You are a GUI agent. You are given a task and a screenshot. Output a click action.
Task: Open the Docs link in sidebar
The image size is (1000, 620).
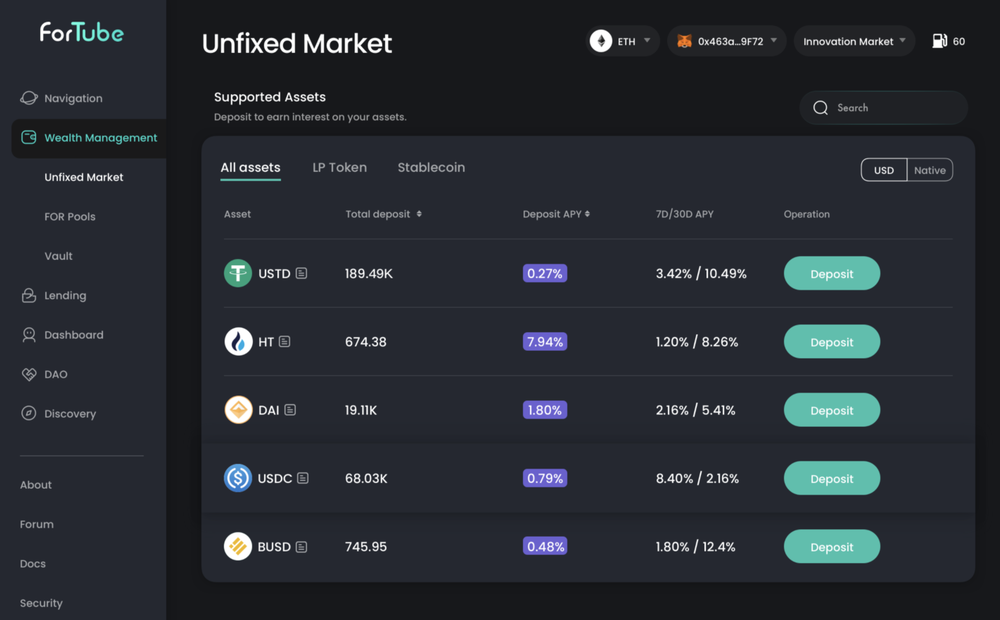click(33, 563)
